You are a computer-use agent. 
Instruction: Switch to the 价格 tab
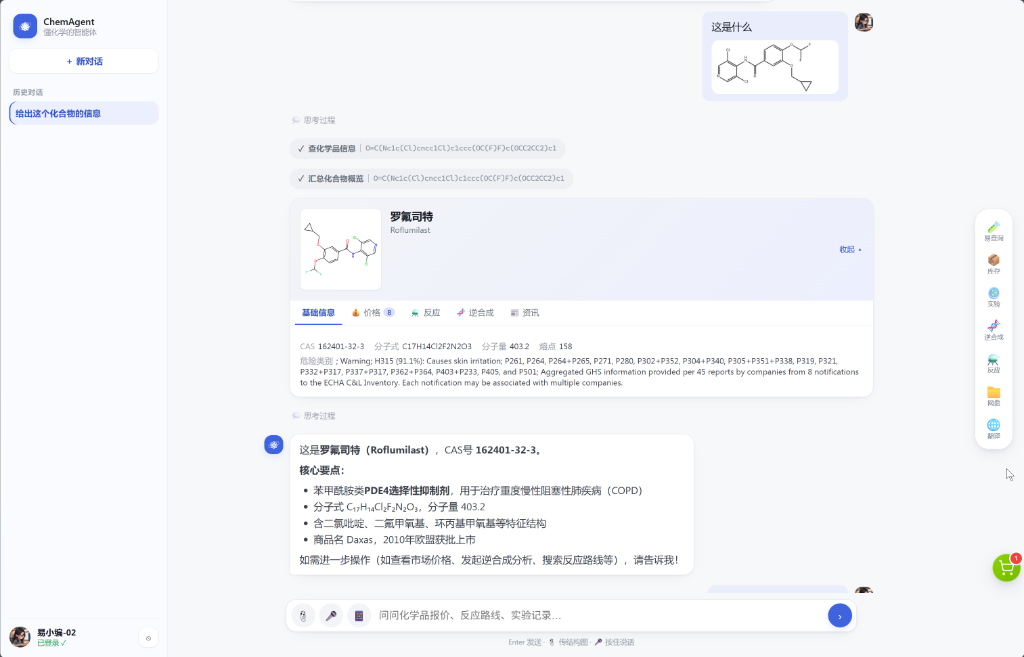(x=372, y=313)
